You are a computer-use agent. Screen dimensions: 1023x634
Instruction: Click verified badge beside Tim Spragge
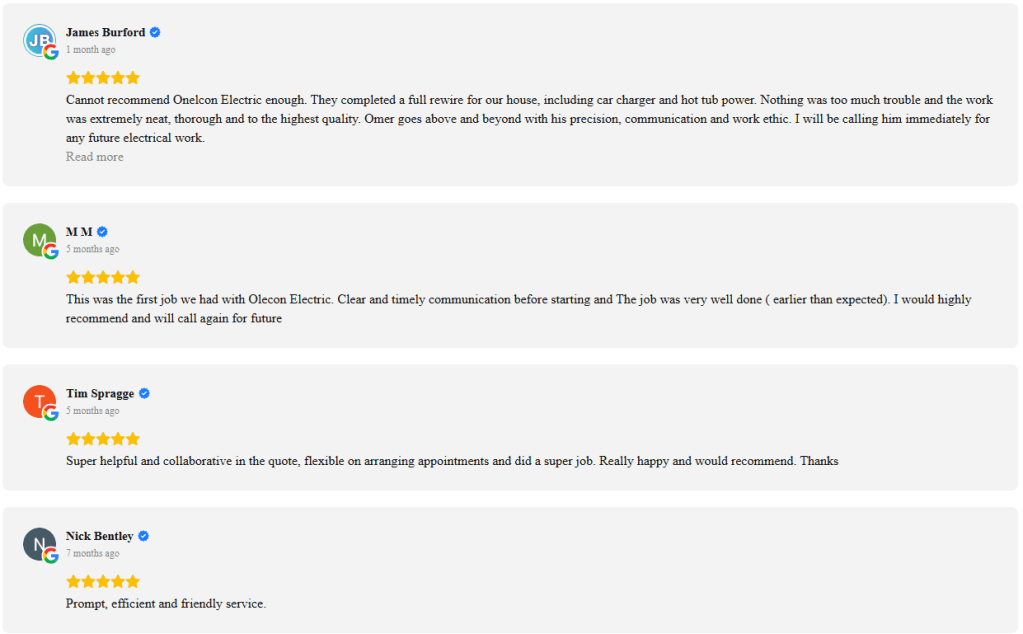pyautogui.click(x=144, y=394)
